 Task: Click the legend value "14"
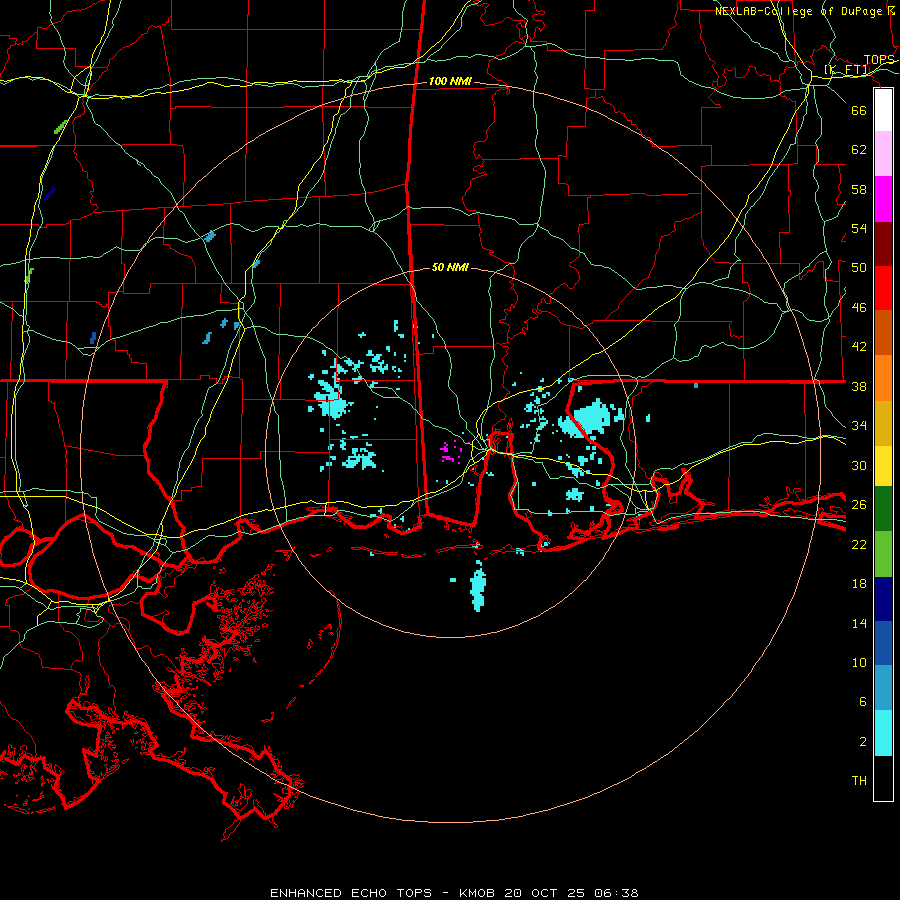(859, 623)
